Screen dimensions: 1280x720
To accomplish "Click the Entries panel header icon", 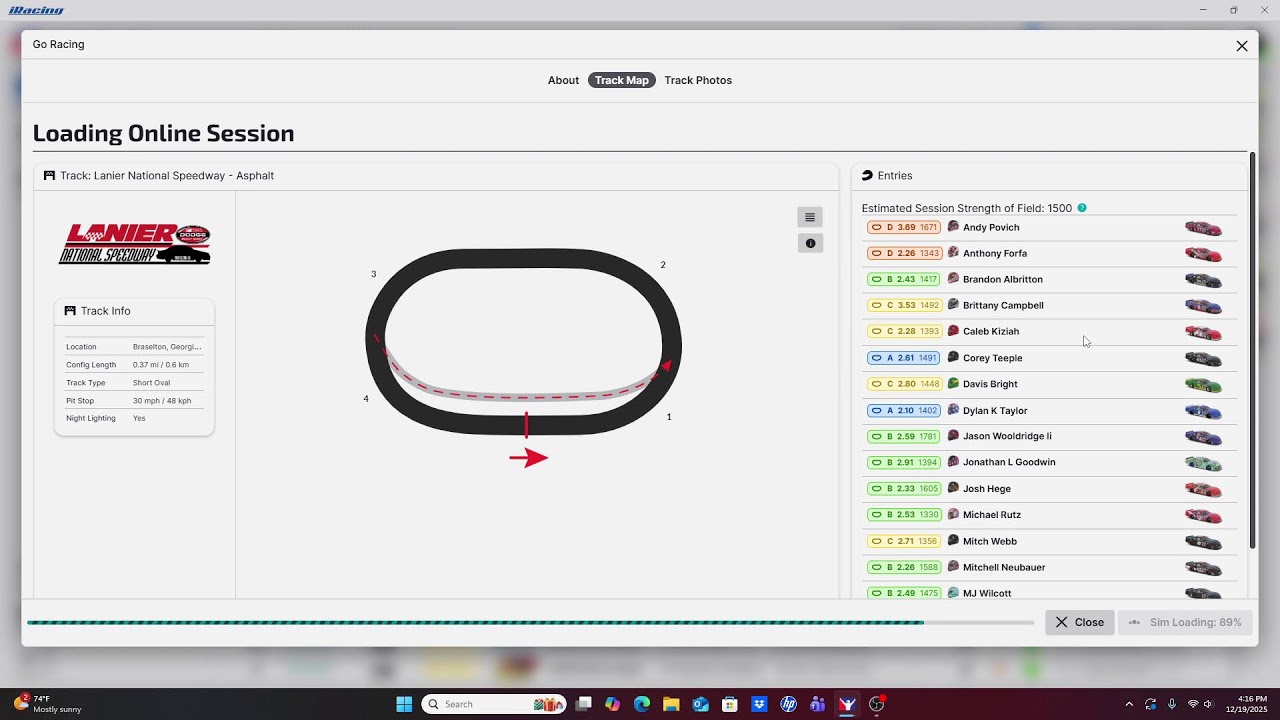I will (867, 175).
